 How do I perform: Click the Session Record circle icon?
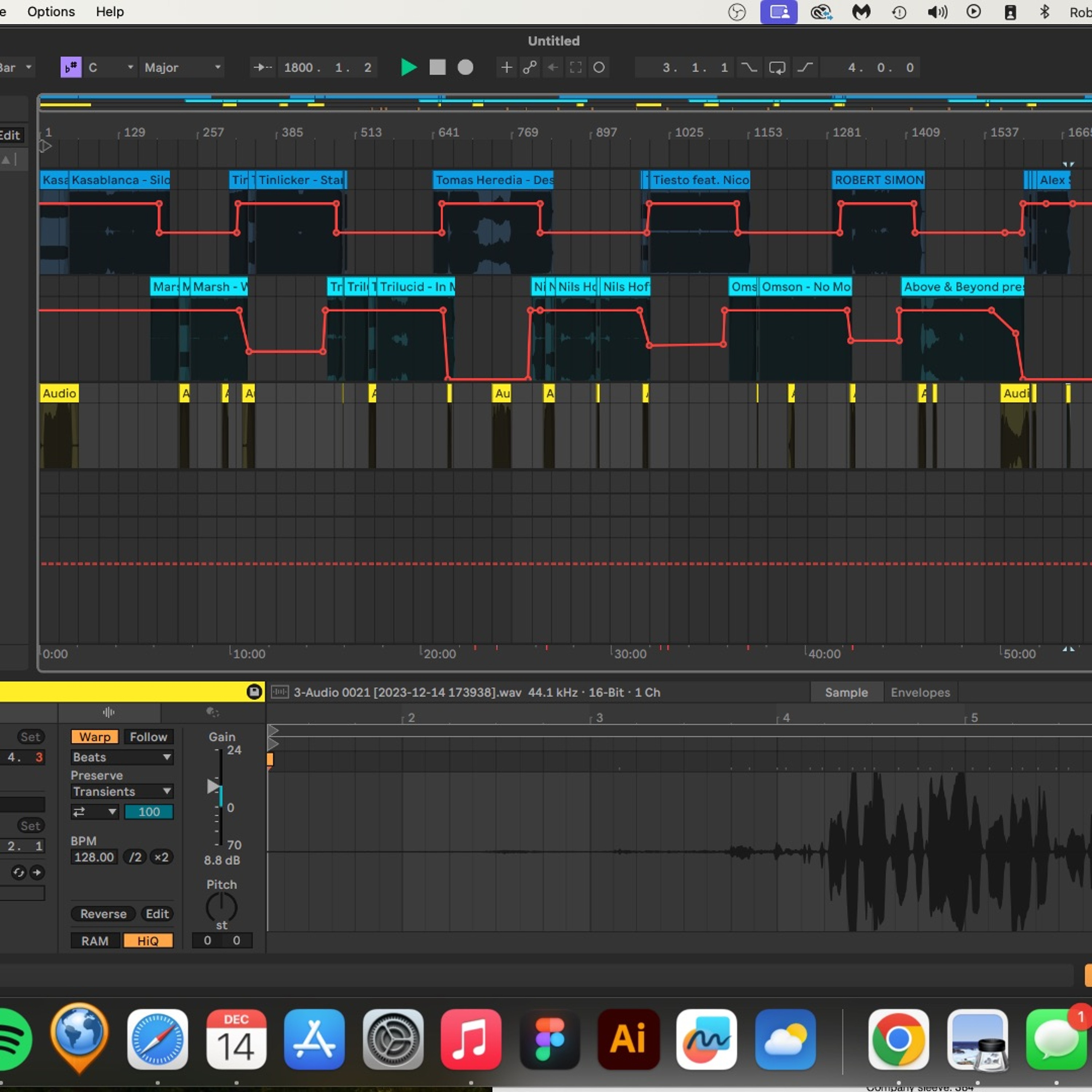click(x=599, y=67)
